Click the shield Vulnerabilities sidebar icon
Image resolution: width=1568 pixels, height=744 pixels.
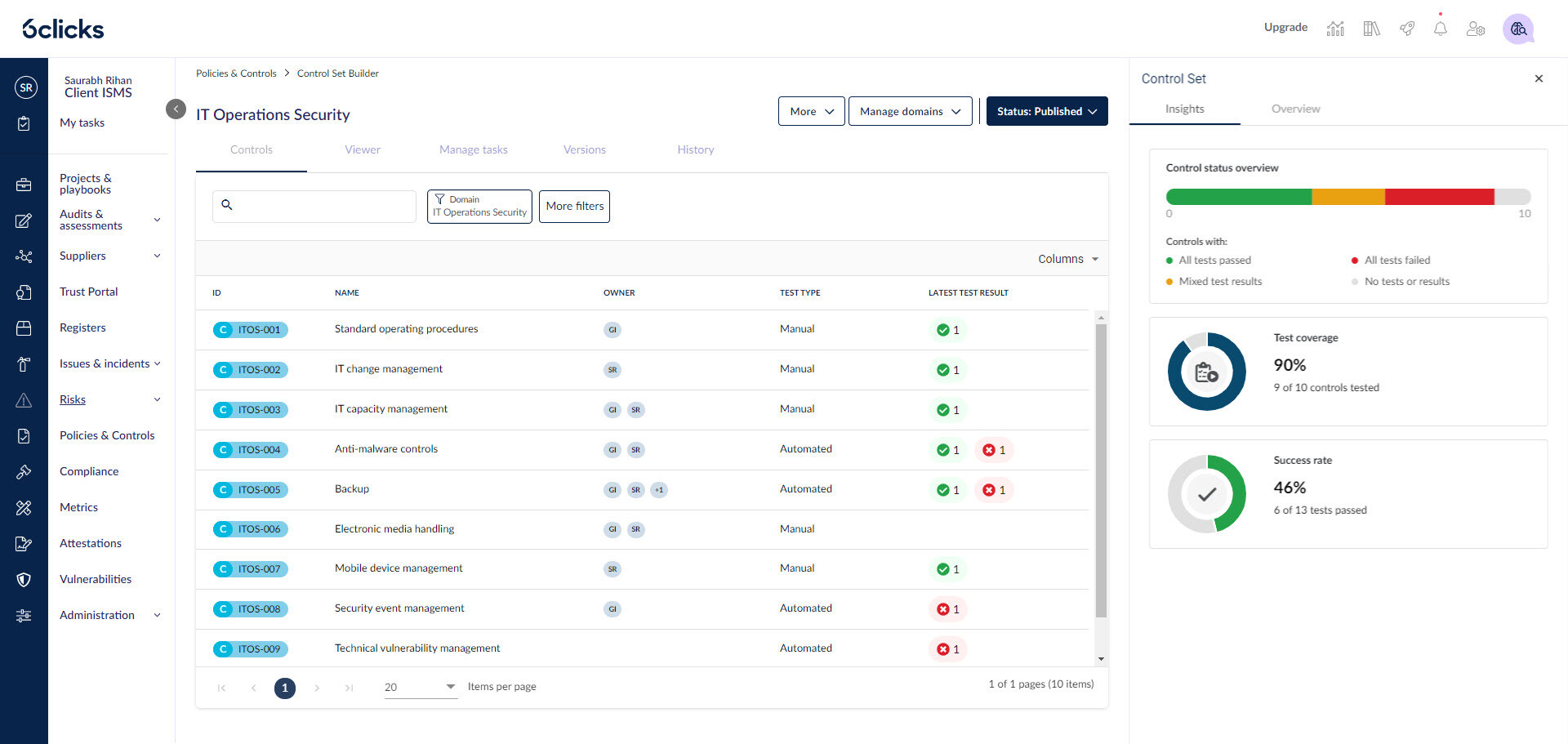click(24, 580)
